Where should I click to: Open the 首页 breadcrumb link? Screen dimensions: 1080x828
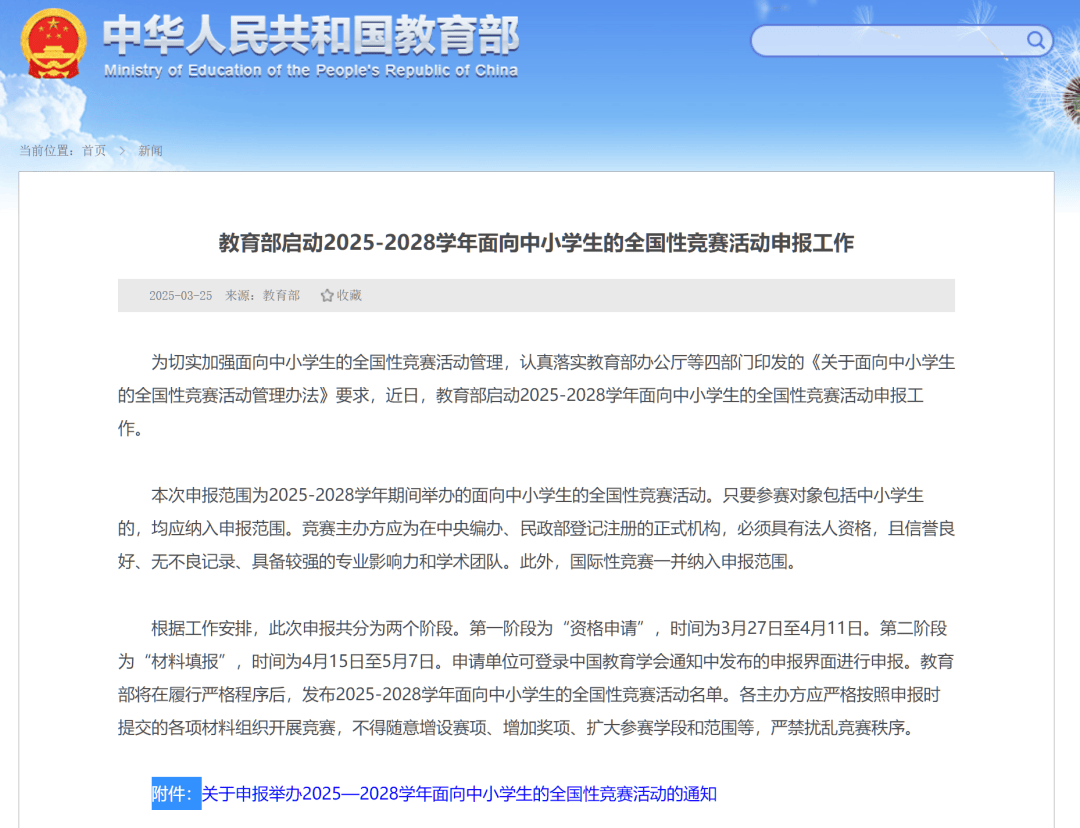click(94, 151)
